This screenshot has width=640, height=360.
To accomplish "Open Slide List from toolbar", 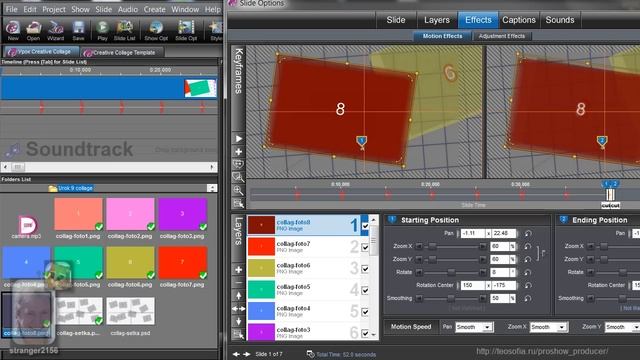I will tap(124, 30).
